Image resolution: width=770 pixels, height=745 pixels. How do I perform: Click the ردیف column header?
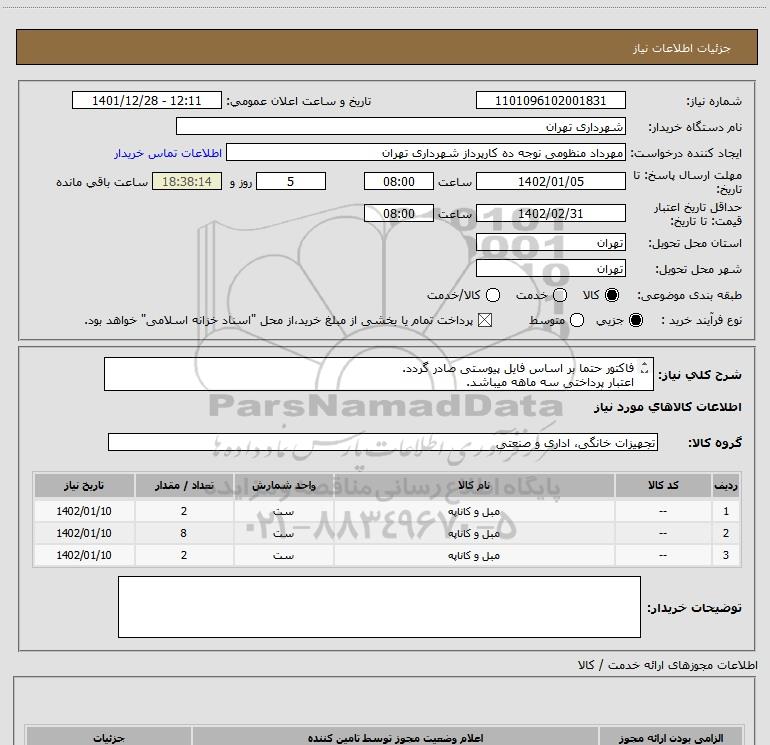click(726, 486)
